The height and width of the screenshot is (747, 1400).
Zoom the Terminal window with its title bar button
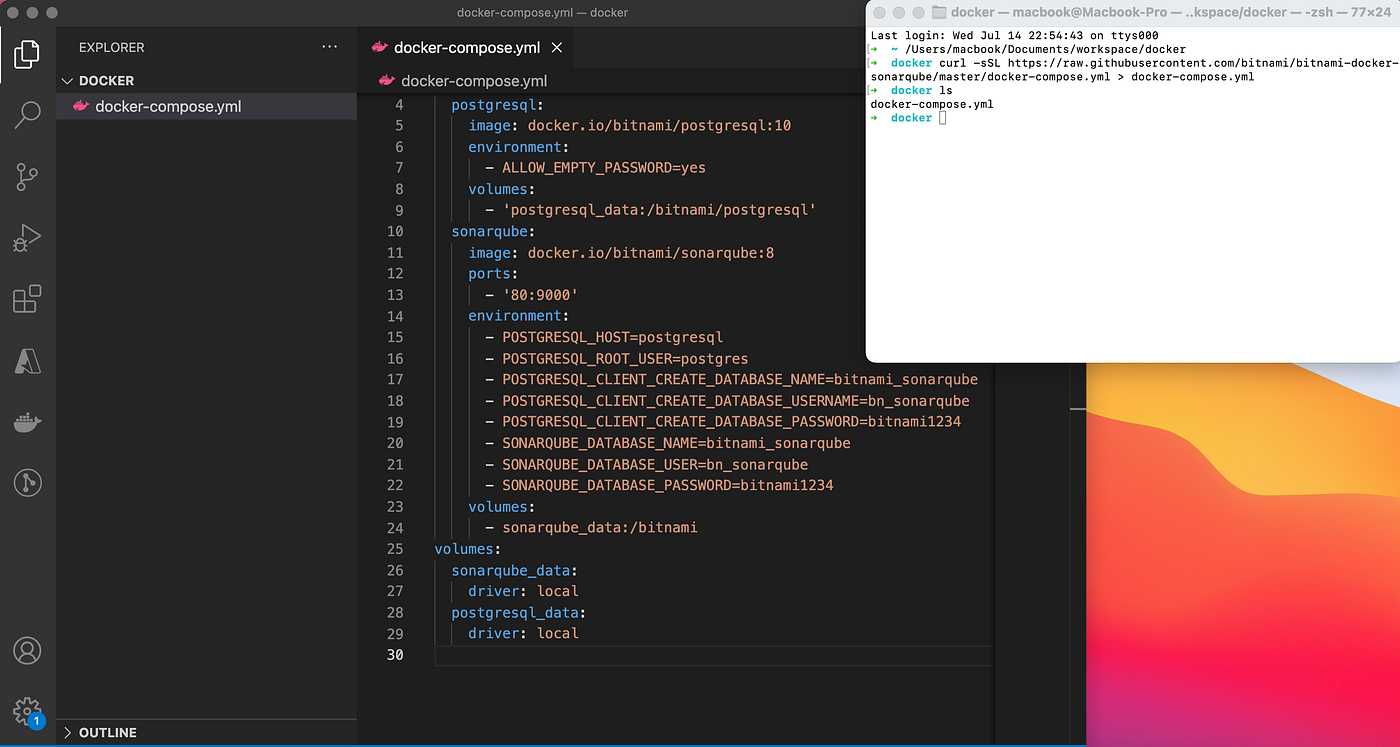point(919,12)
